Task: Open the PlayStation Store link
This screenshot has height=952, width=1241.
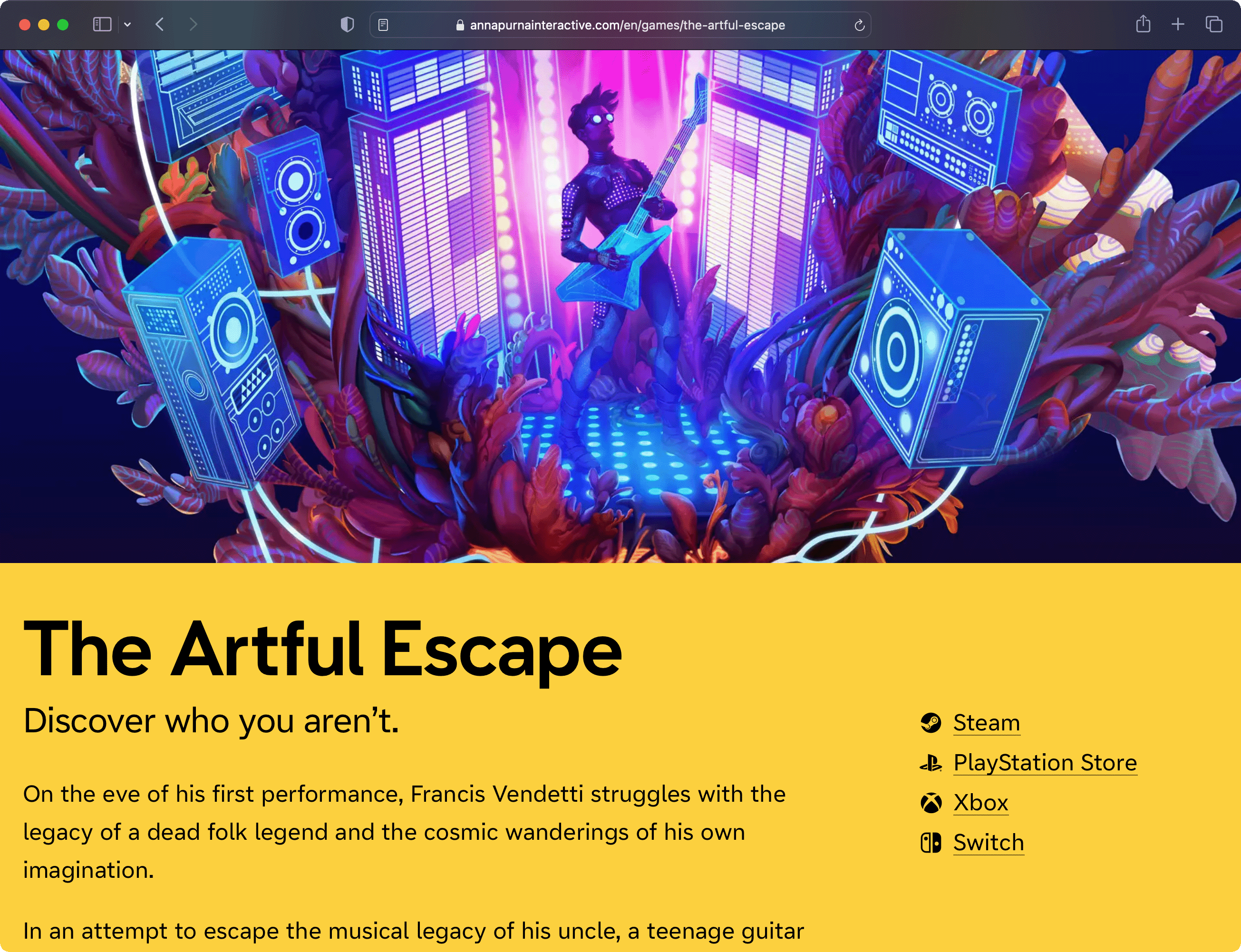Action: [1045, 763]
